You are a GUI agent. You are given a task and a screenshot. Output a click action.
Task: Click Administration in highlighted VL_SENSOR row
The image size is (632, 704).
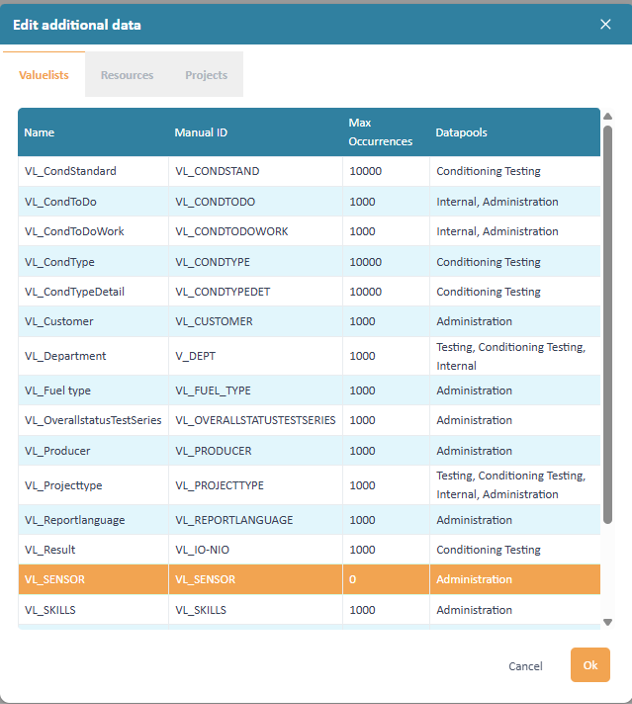(x=474, y=580)
